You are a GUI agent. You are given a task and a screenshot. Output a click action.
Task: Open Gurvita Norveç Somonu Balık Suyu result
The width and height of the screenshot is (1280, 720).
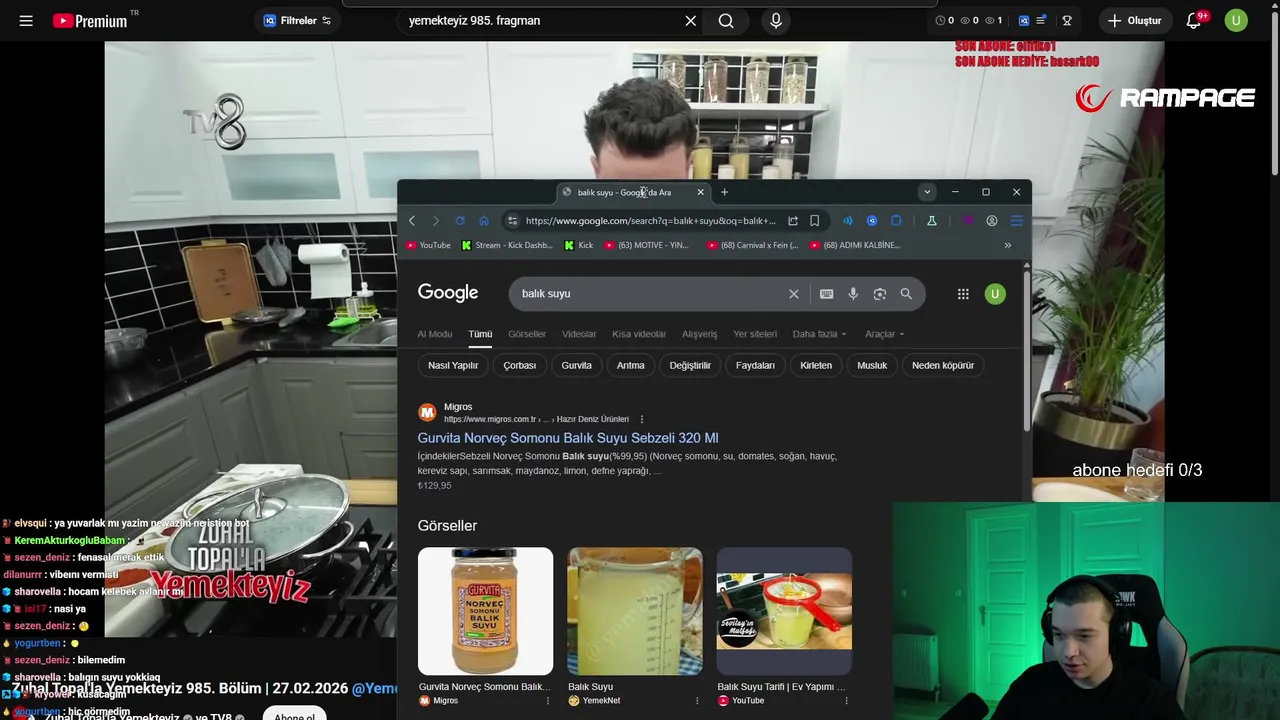point(568,438)
